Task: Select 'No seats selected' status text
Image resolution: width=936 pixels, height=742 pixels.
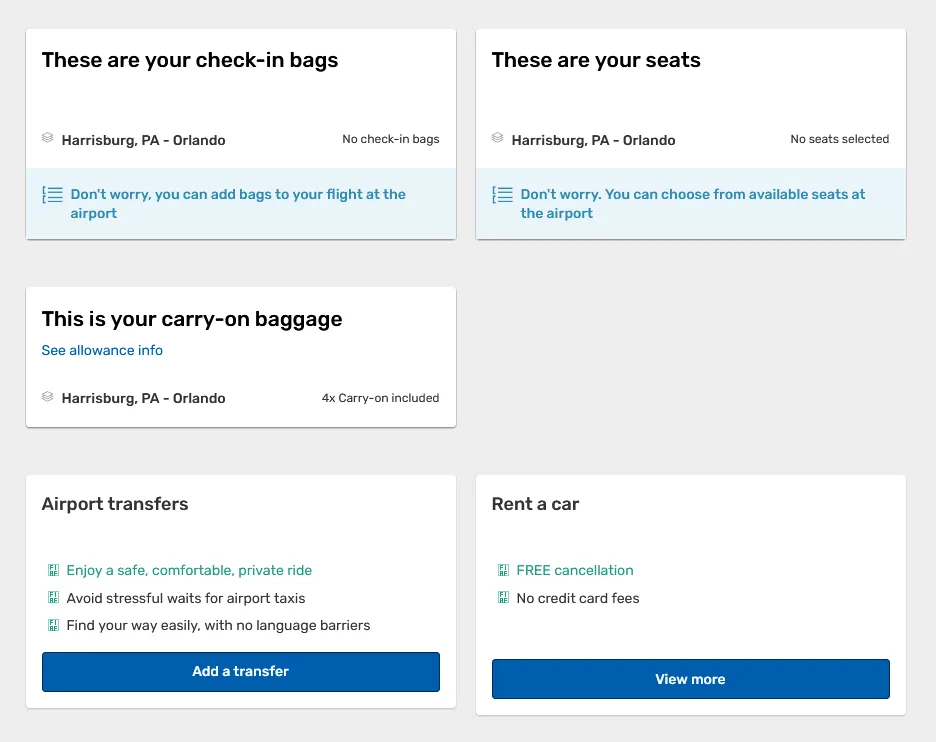Action: coord(839,139)
